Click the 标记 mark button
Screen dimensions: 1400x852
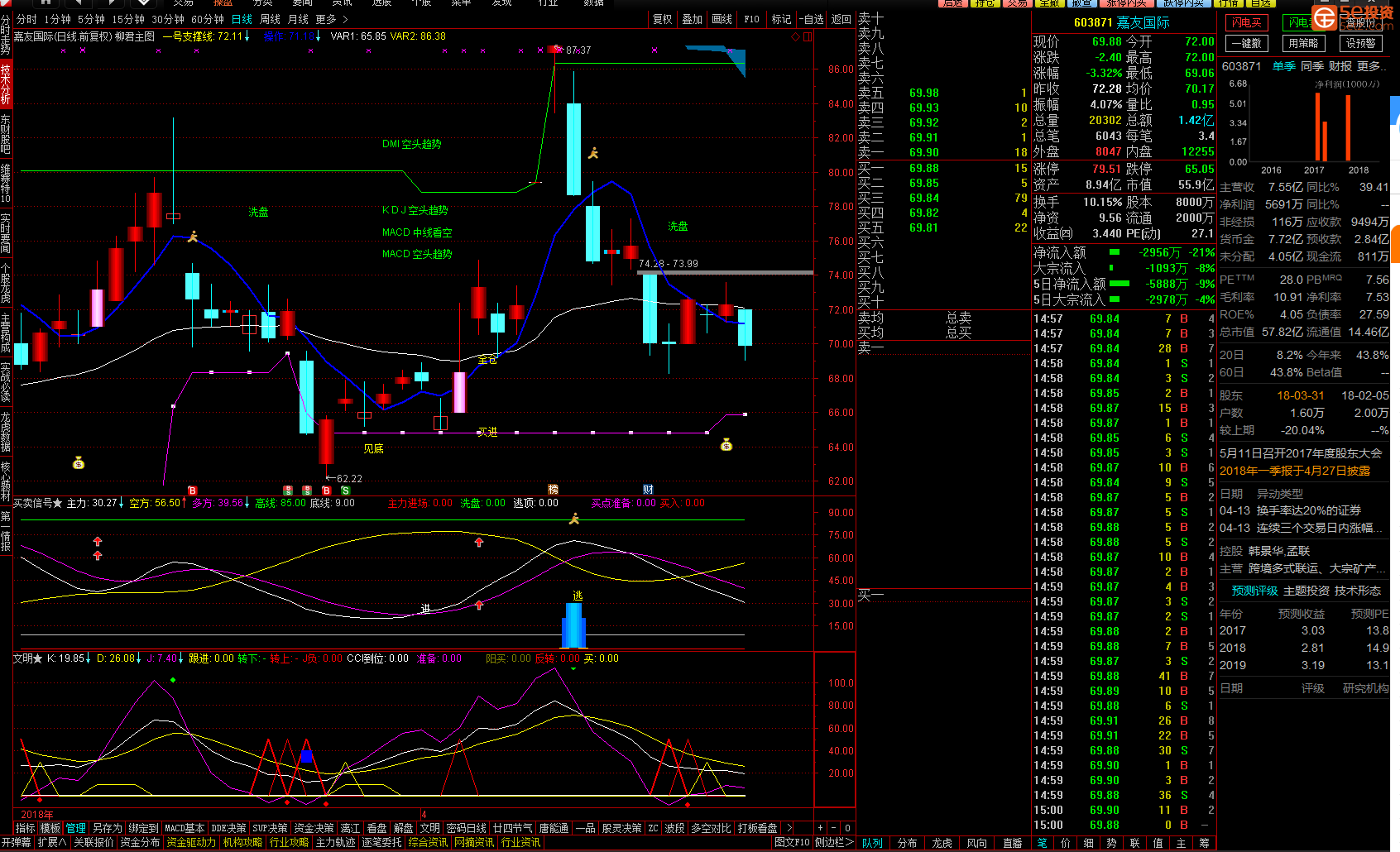coord(781,19)
